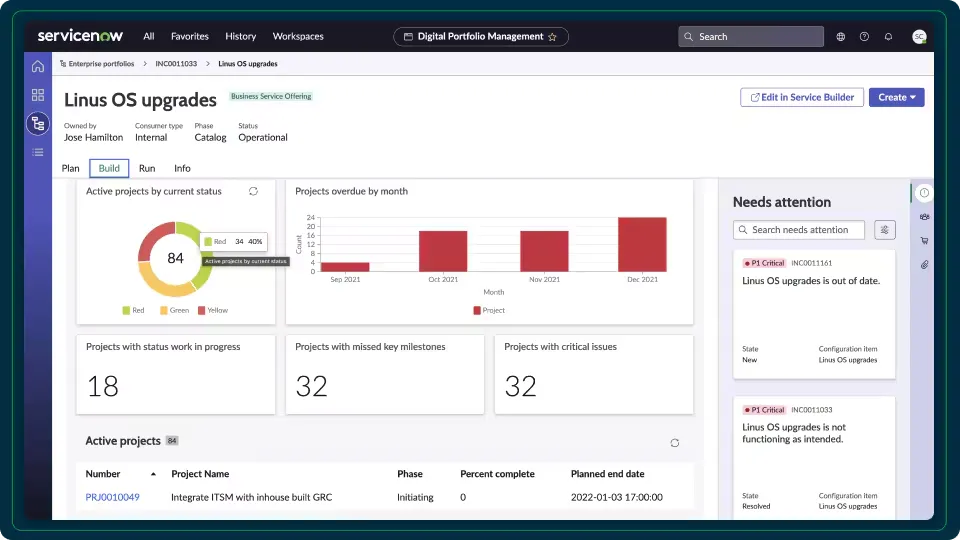The height and width of the screenshot is (540, 960).
Task: Show notifications via the bell icon
Action: click(888, 37)
